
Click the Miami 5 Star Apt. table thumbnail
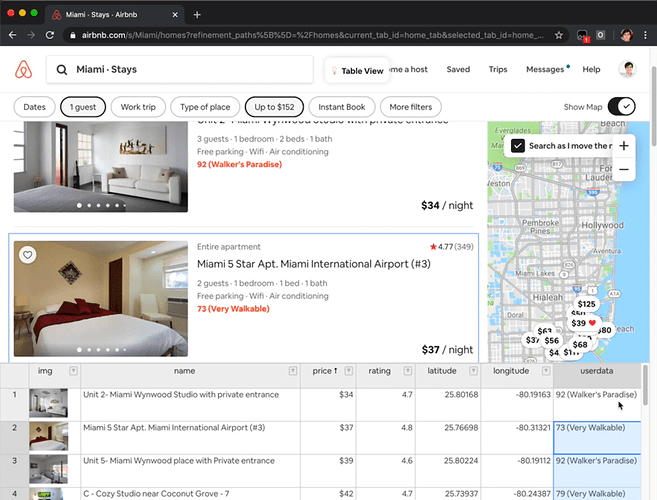coord(48,436)
